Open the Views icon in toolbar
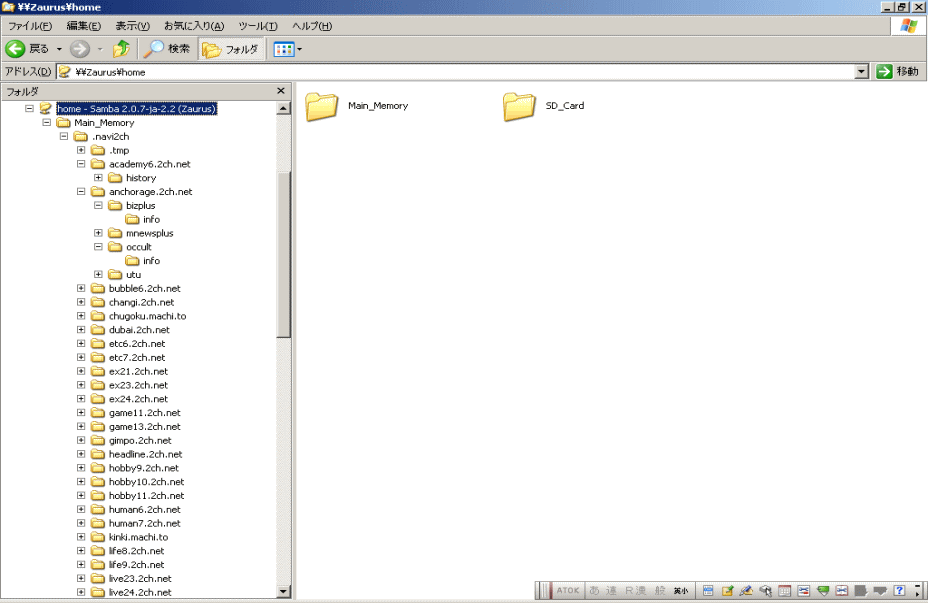This screenshot has width=928, height=603. (x=283, y=49)
